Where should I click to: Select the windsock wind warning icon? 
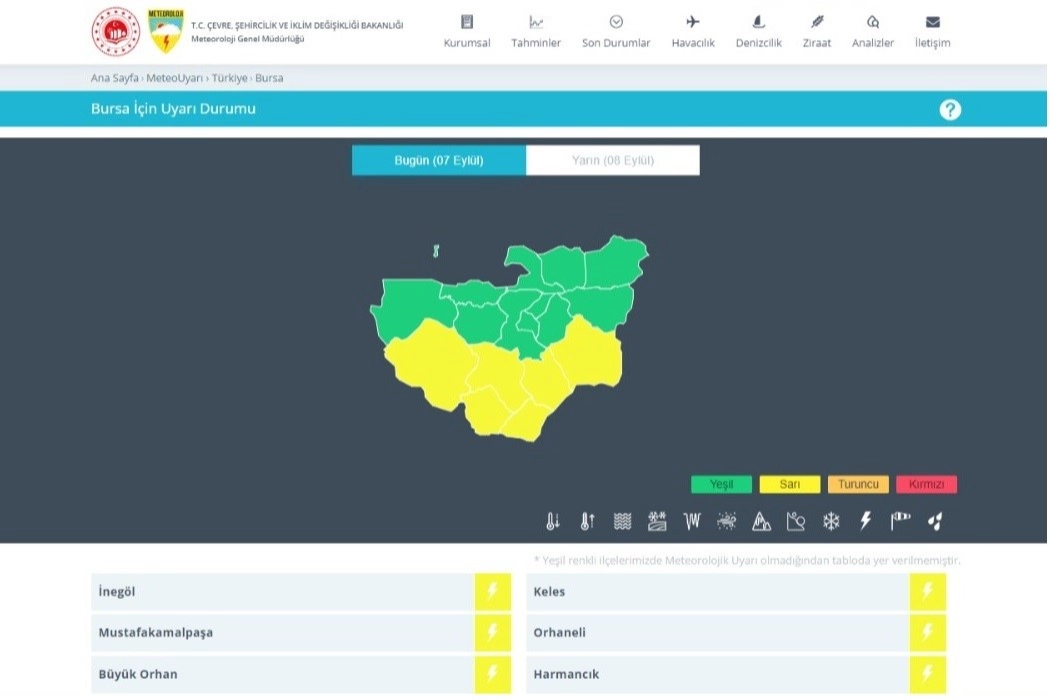click(900, 521)
